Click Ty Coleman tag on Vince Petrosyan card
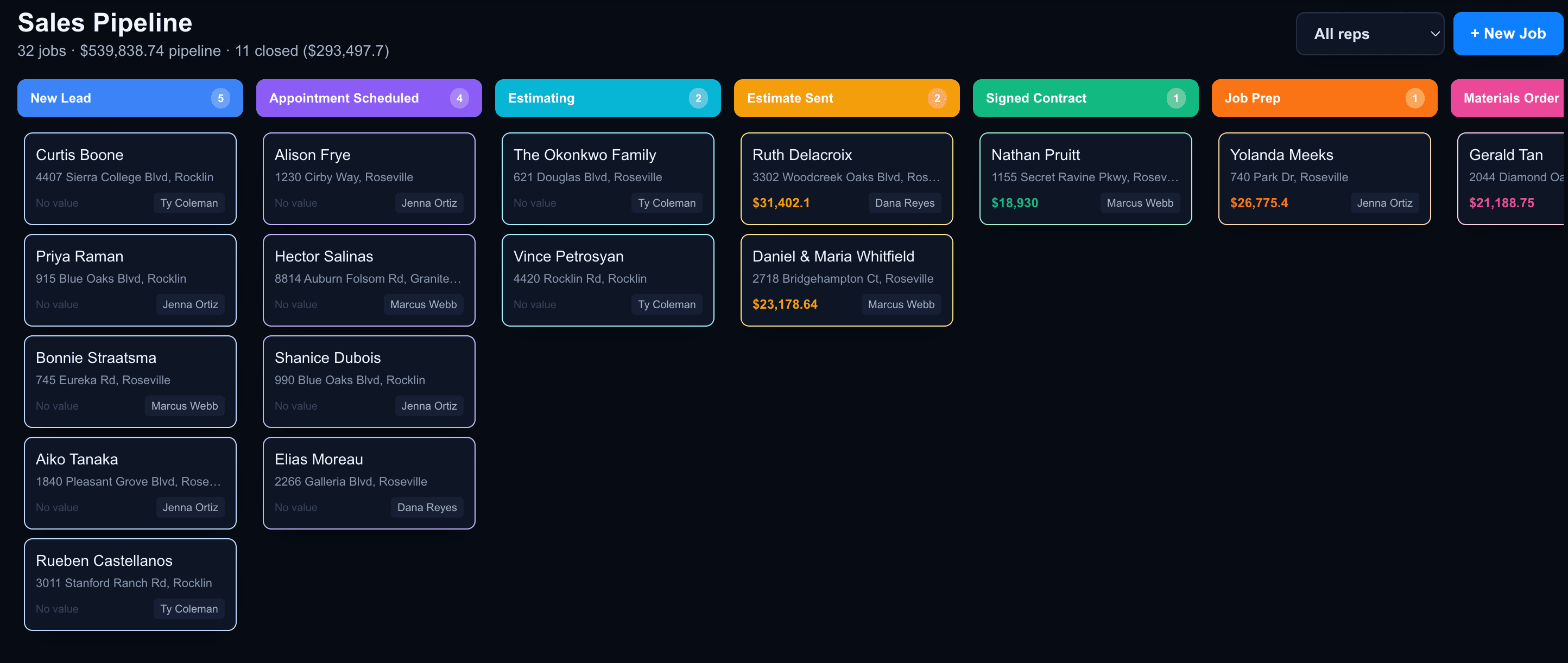1568x663 pixels. (667, 305)
